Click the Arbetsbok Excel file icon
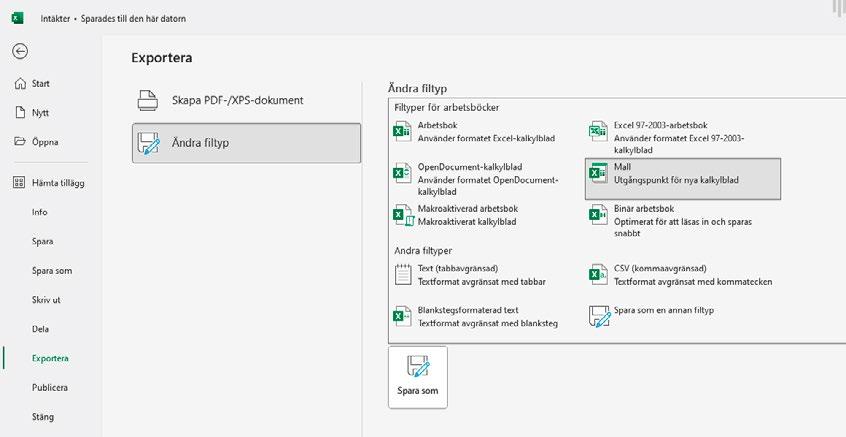 click(402, 131)
